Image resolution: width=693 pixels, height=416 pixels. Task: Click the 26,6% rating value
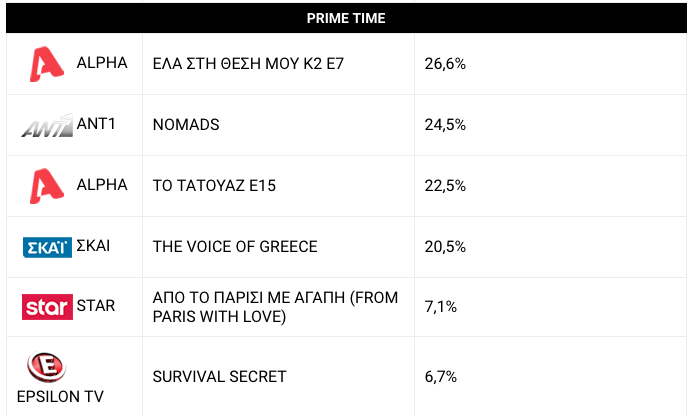pos(445,64)
